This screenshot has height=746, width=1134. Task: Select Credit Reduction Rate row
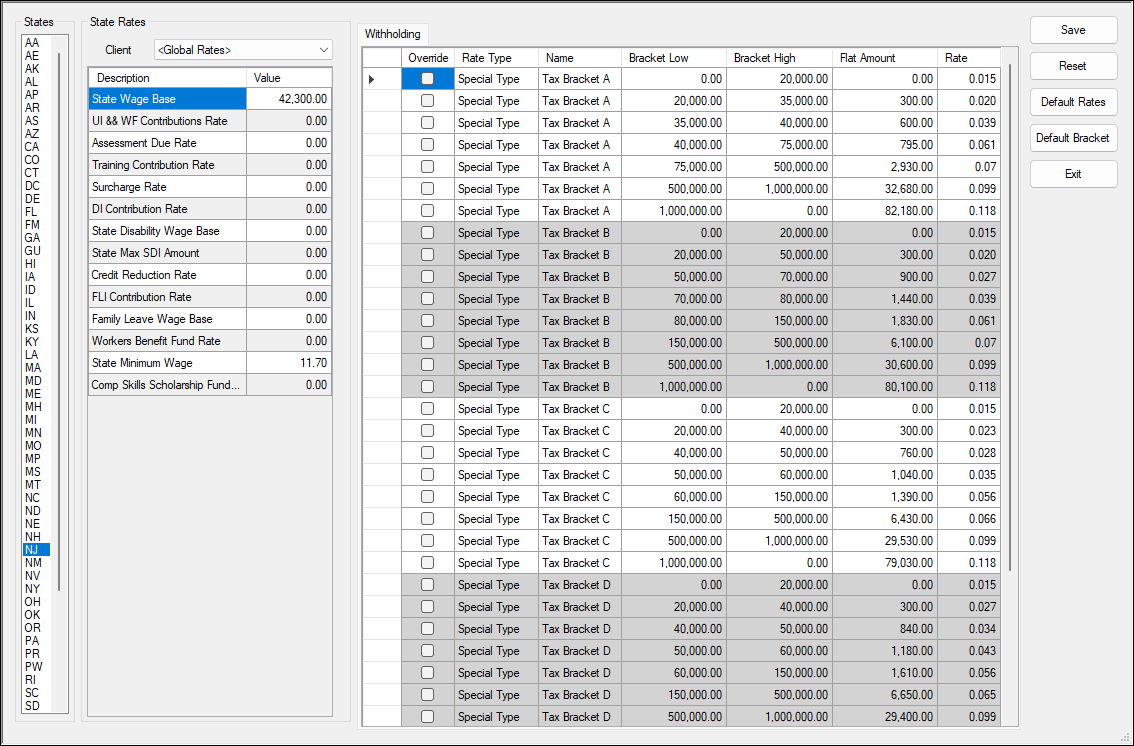tap(210, 275)
